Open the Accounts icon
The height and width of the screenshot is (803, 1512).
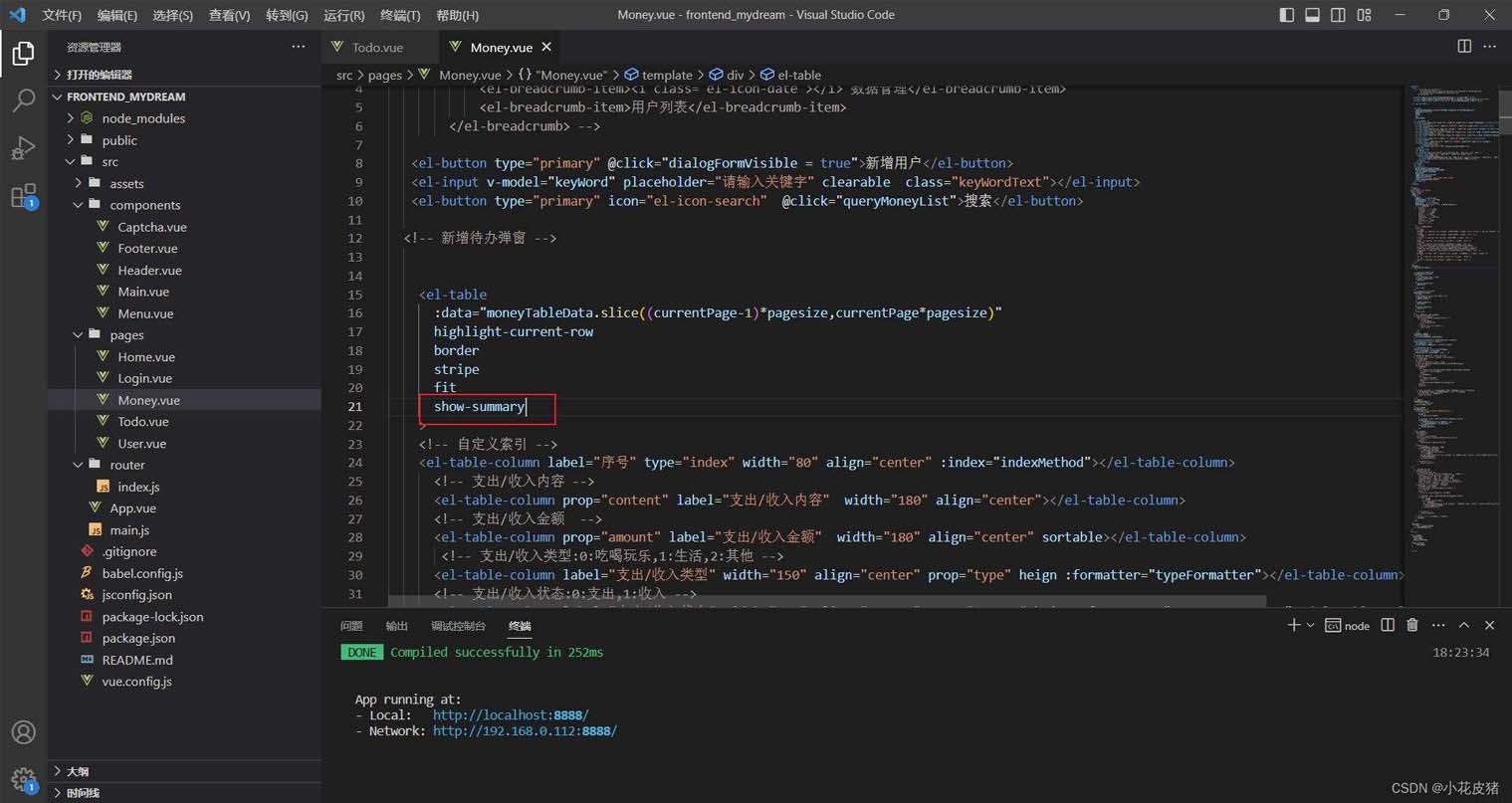click(x=23, y=732)
